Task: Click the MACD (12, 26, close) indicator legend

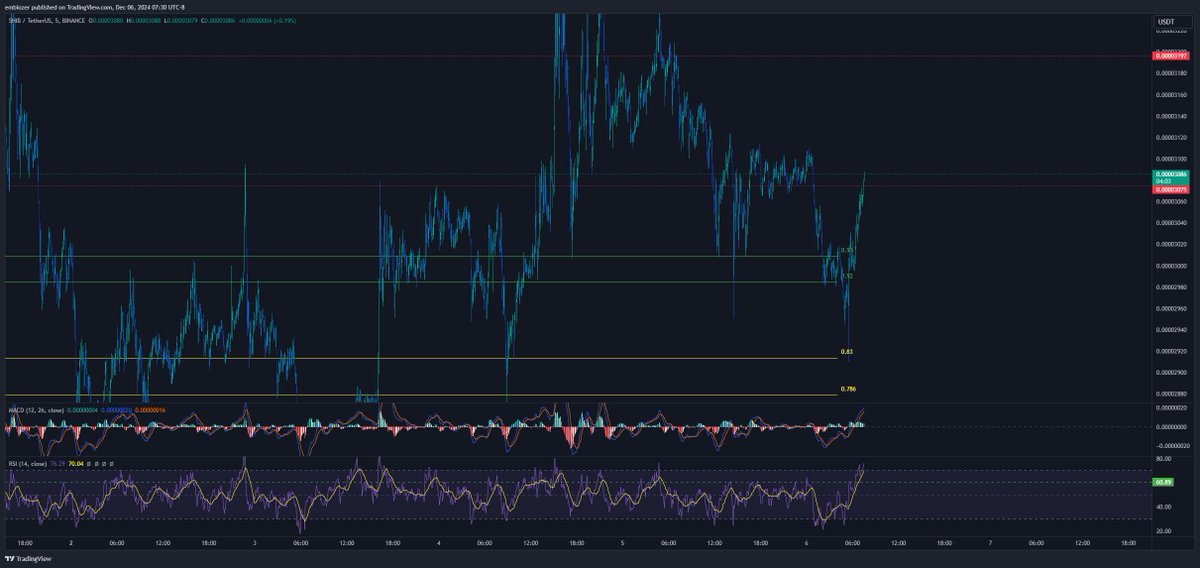Action: point(34,408)
